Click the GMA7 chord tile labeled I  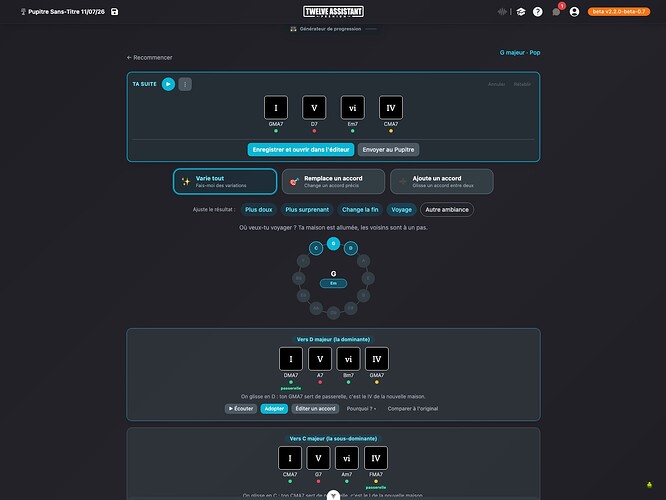[276, 108]
